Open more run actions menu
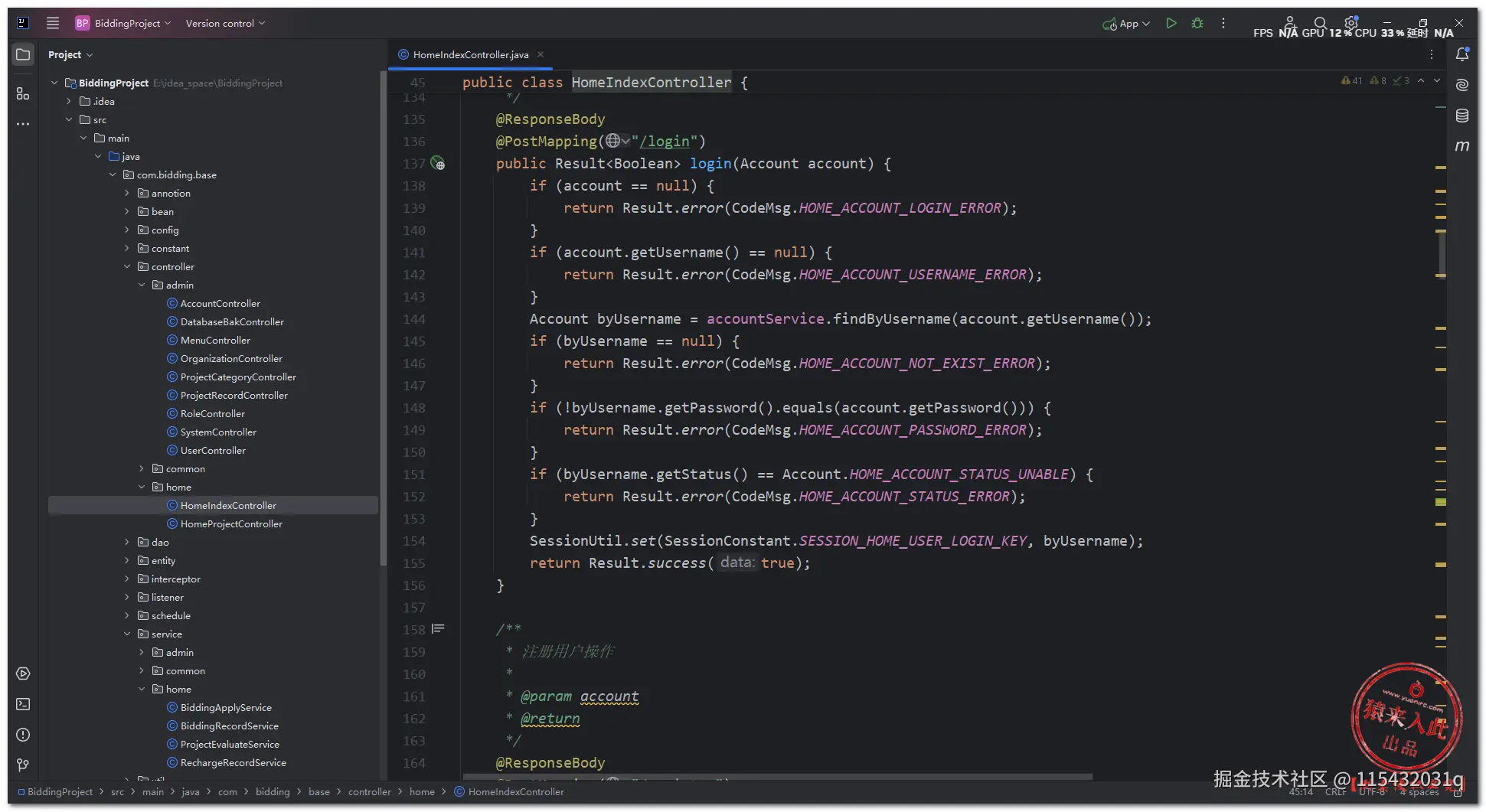The width and height of the screenshot is (1486, 812). click(1223, 23)
